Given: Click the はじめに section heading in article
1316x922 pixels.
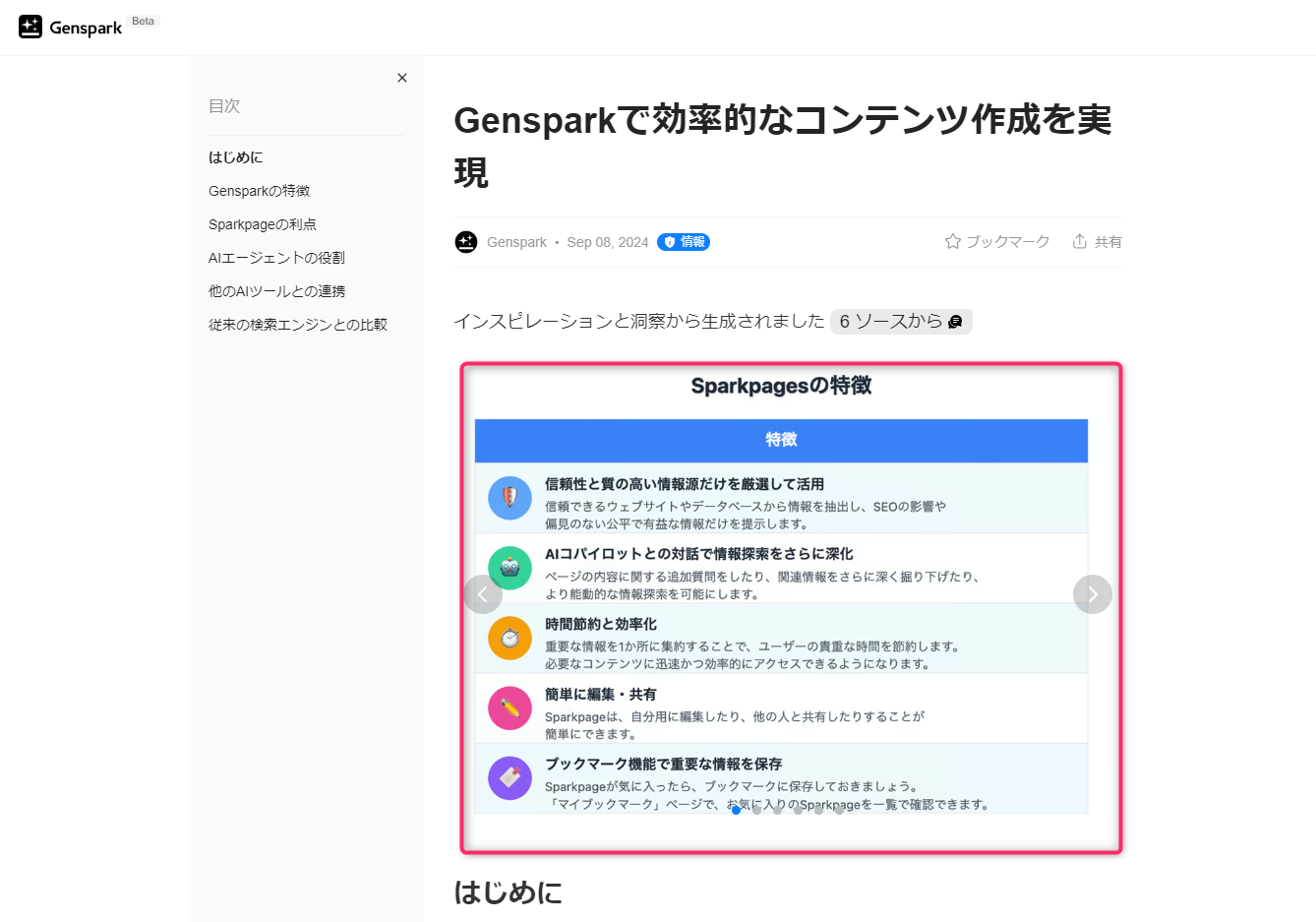Looking at the screenshot, I should pyautogui.click(x=508, y=892).
